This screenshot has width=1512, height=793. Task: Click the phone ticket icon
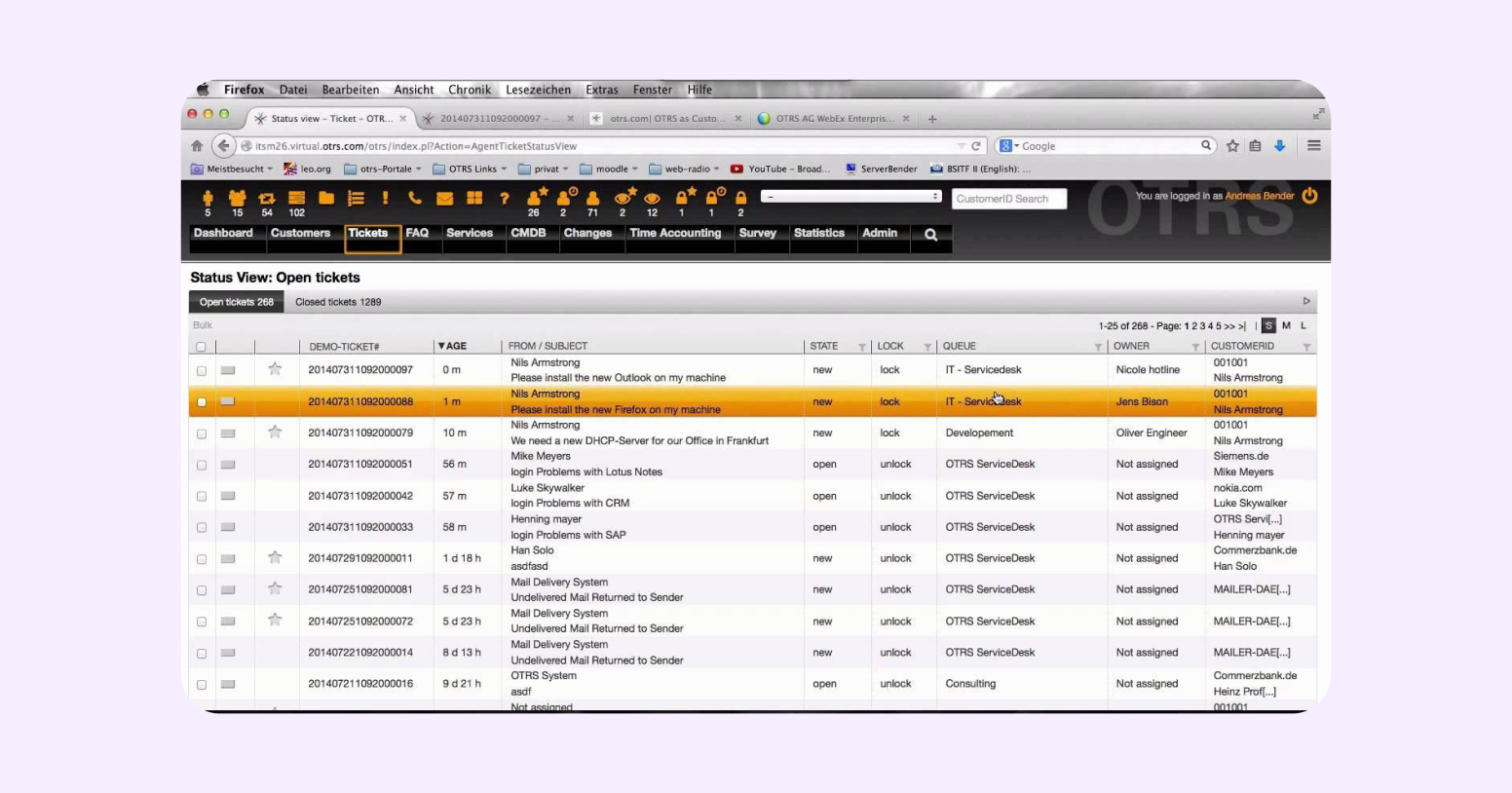click(x=415, y=198)
